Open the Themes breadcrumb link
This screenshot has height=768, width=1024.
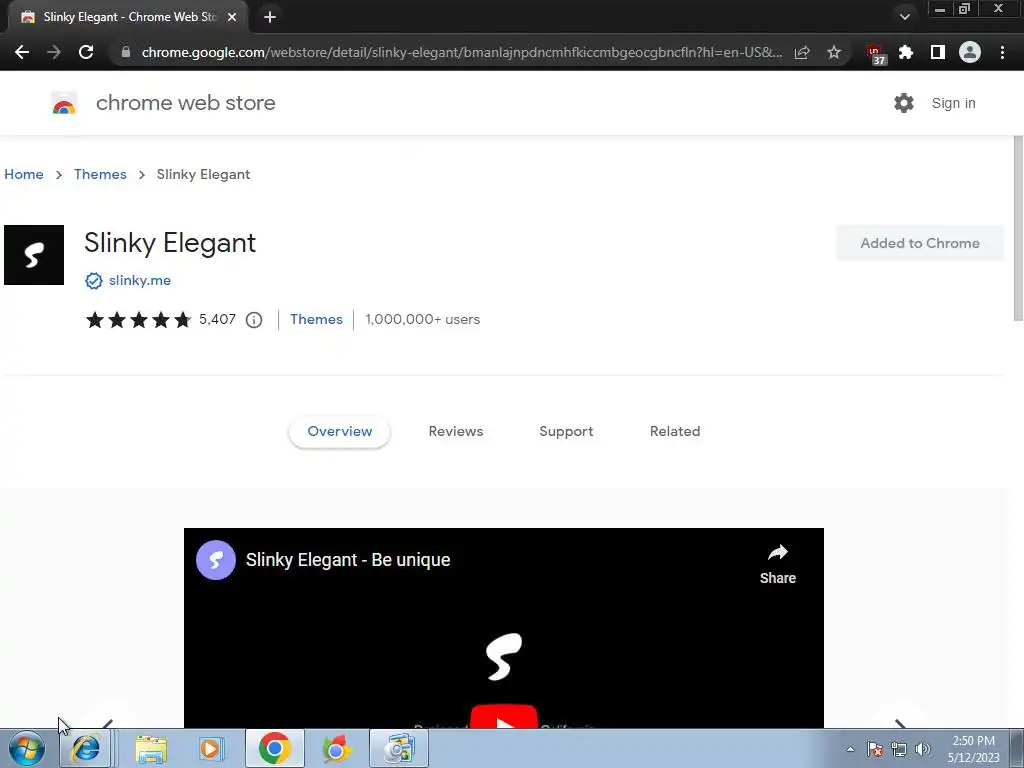[x=100, y=174]
